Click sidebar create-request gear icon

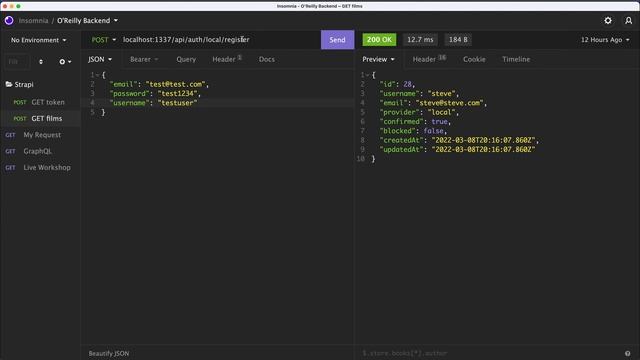tap(64, 62)
